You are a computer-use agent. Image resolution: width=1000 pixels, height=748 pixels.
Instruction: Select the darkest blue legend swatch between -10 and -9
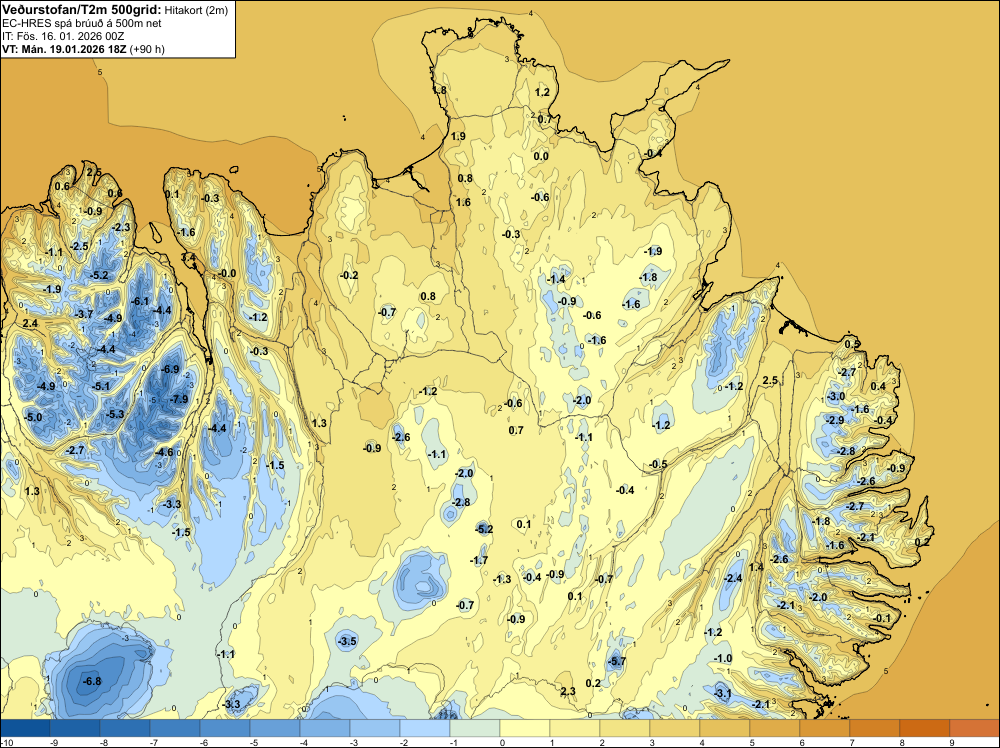(25, 728)
